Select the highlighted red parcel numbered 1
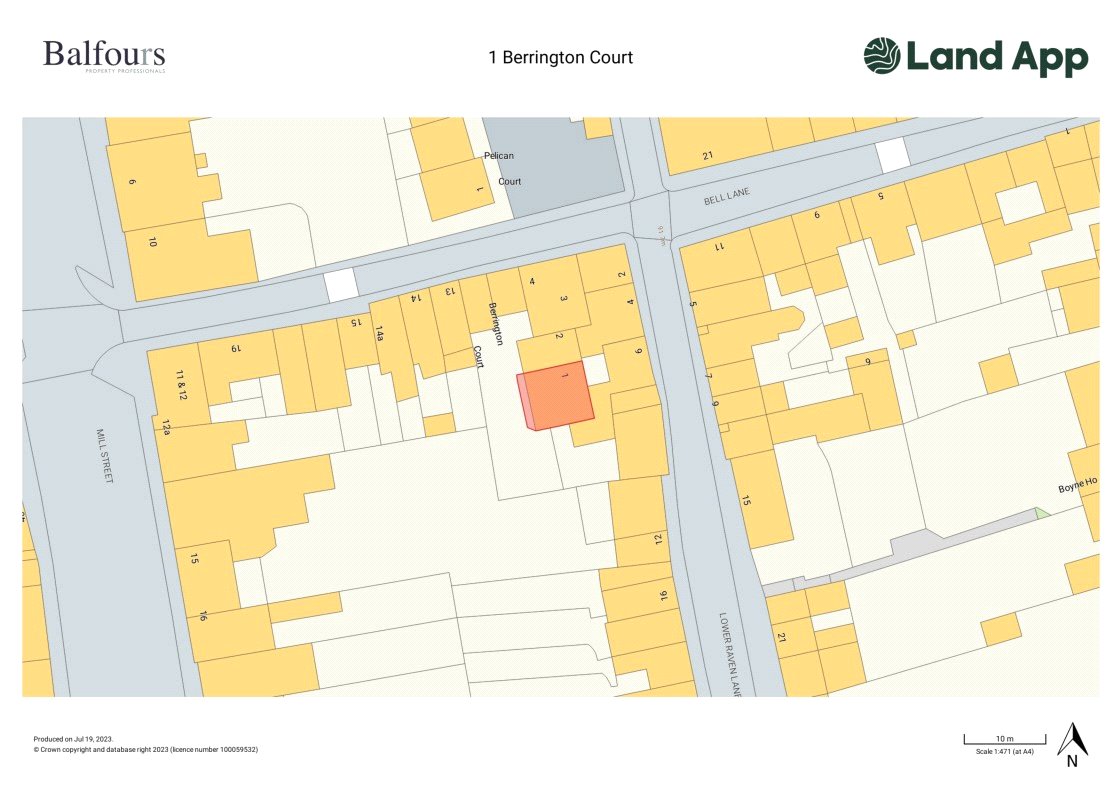Screen dimensions: 1120x791 click(x=556, y=394)
